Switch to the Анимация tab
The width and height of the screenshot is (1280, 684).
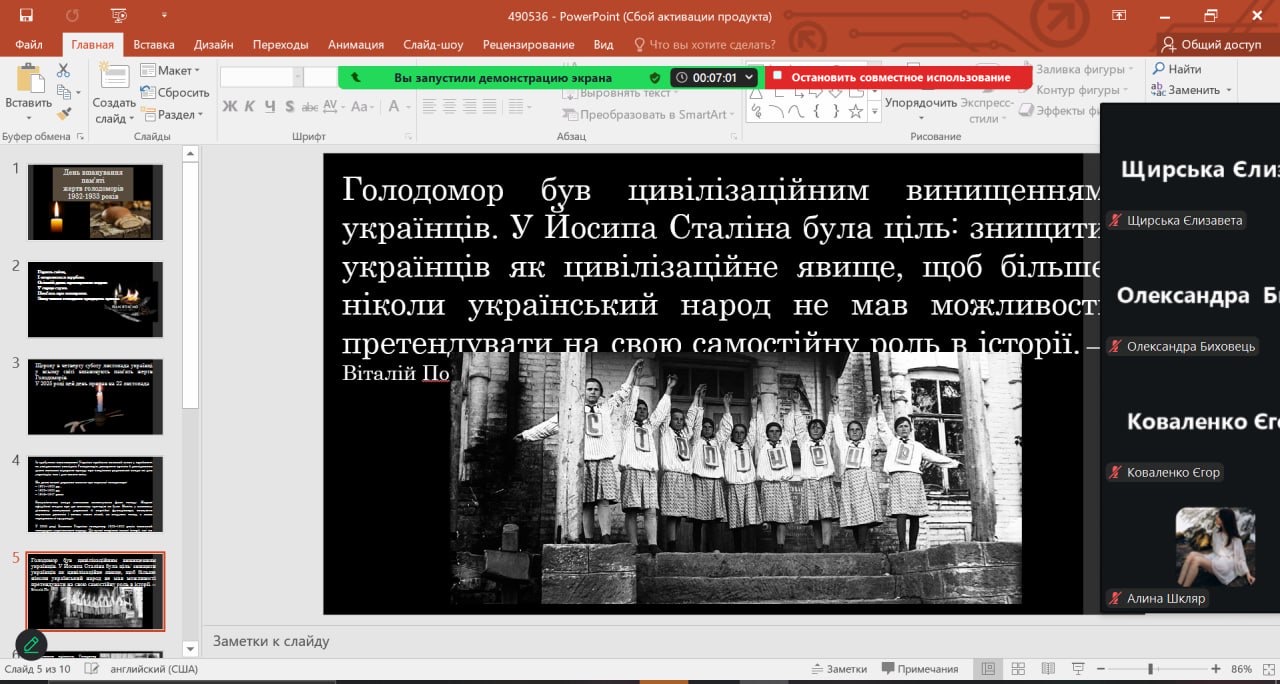[355, 44]
